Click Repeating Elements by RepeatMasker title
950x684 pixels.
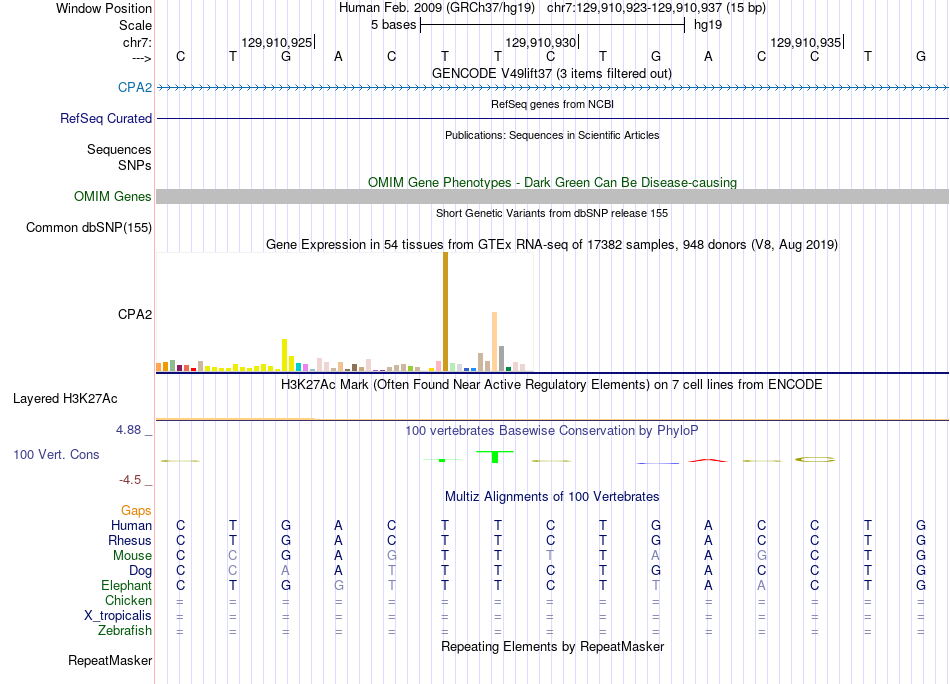[x=552, y=646]
